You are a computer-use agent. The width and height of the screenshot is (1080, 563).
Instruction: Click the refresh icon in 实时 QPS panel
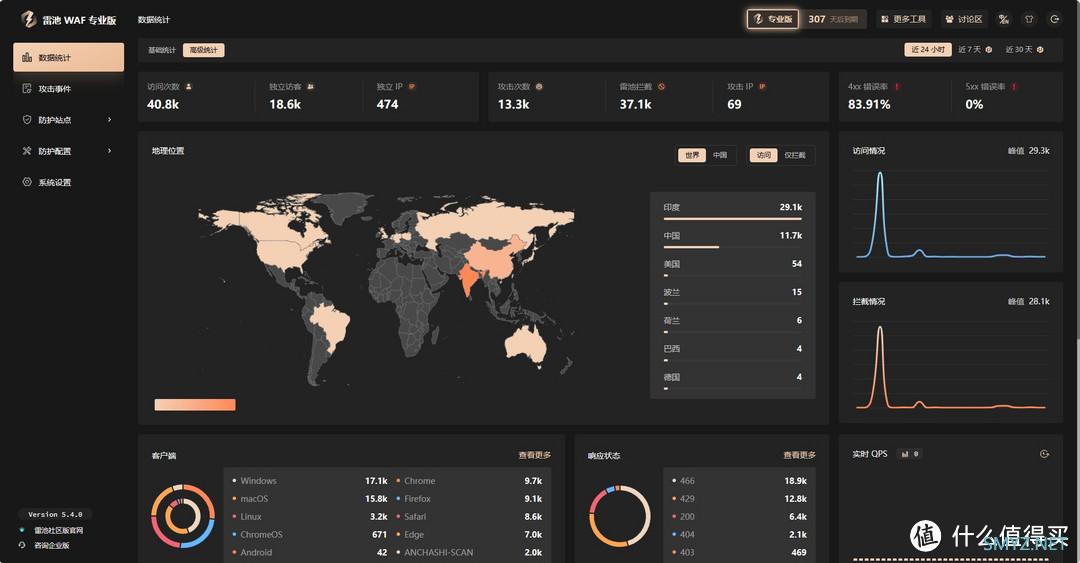coord(1044,454)
